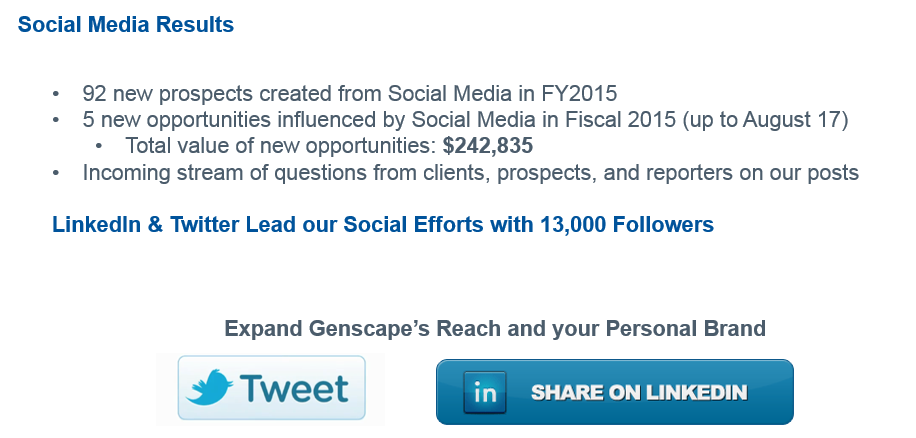Viewport: 916px width, 438px height.
Task: Click the bold $242,835 amount
Action: pyautogui.click(x=488, y=146)
